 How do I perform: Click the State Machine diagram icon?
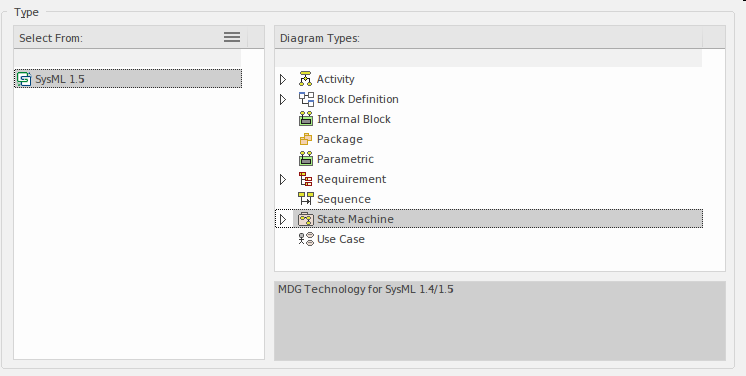(306, 219)
